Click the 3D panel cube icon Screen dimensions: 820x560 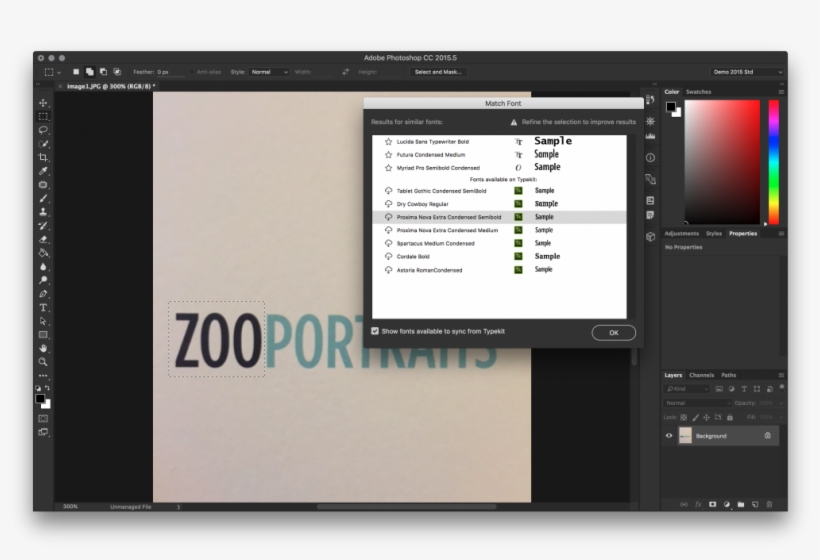pyautogui.click(x=651, y=236)
